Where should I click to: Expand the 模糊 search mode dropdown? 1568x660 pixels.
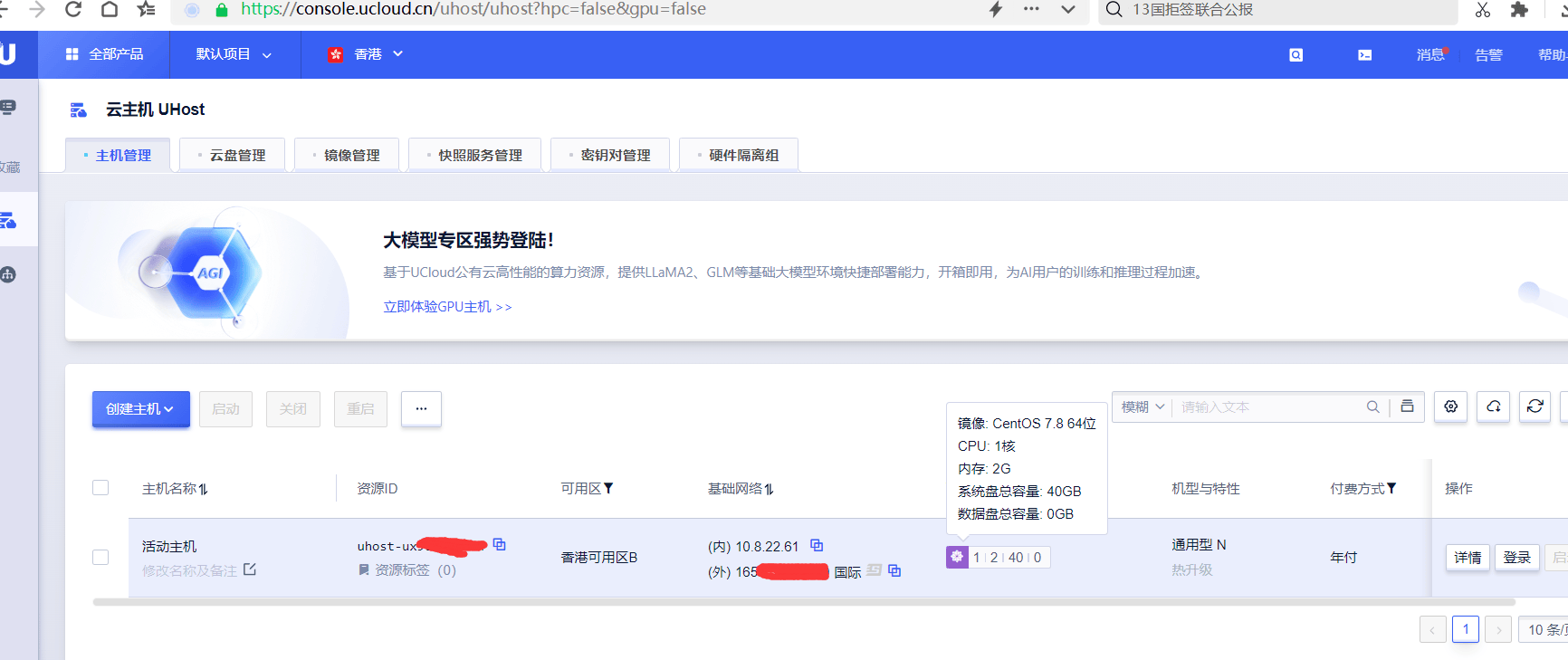[x=1143, y=407]
